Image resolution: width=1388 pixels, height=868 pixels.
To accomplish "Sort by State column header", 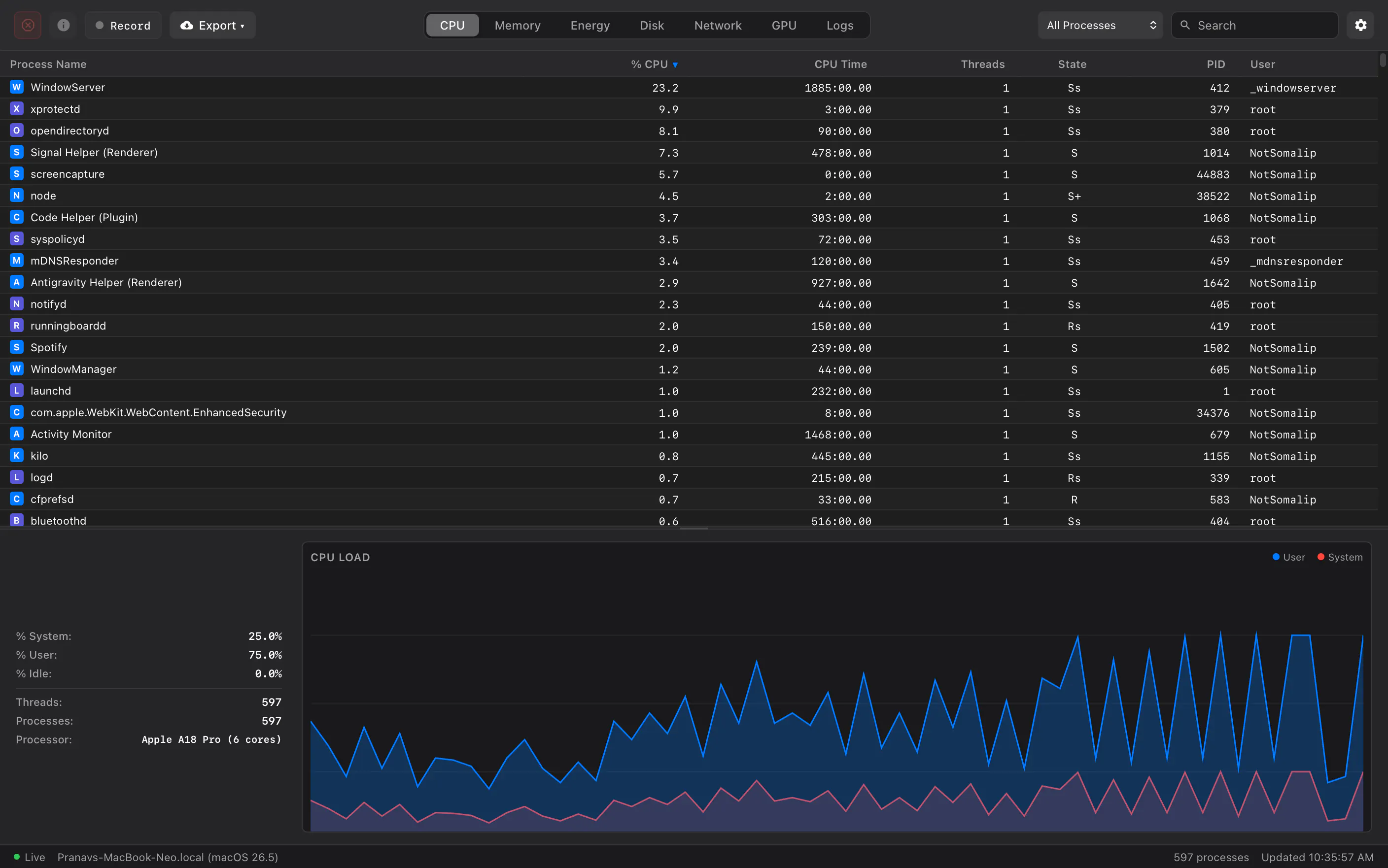I will (1072, 65).
